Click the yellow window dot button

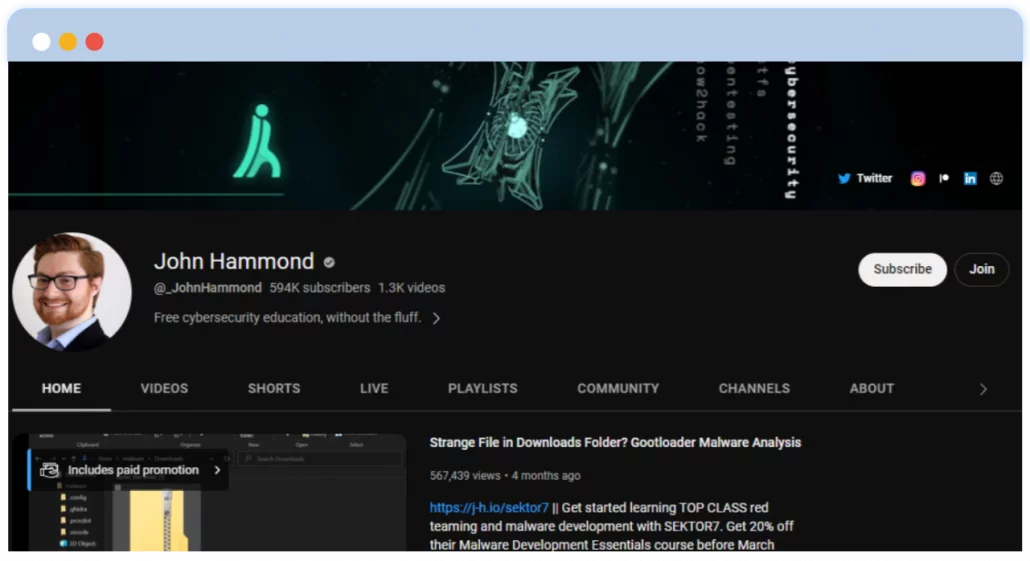tap(68, 41)
